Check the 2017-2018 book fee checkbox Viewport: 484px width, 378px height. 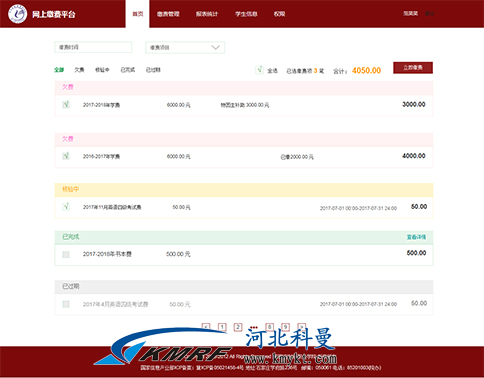coord(66,255)
